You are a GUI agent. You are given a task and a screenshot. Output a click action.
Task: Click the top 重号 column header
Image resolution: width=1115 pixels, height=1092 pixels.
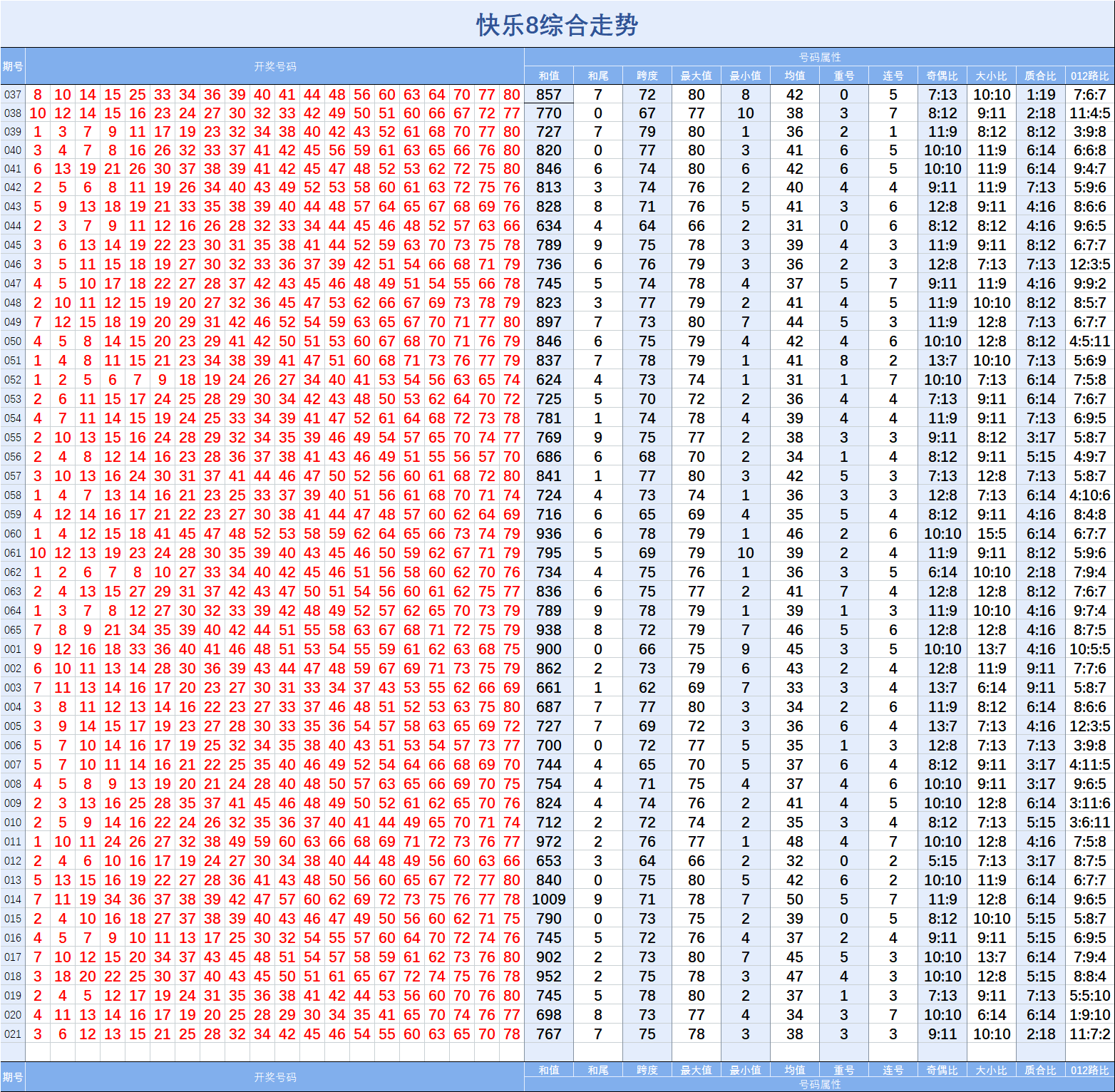[844, 76]
